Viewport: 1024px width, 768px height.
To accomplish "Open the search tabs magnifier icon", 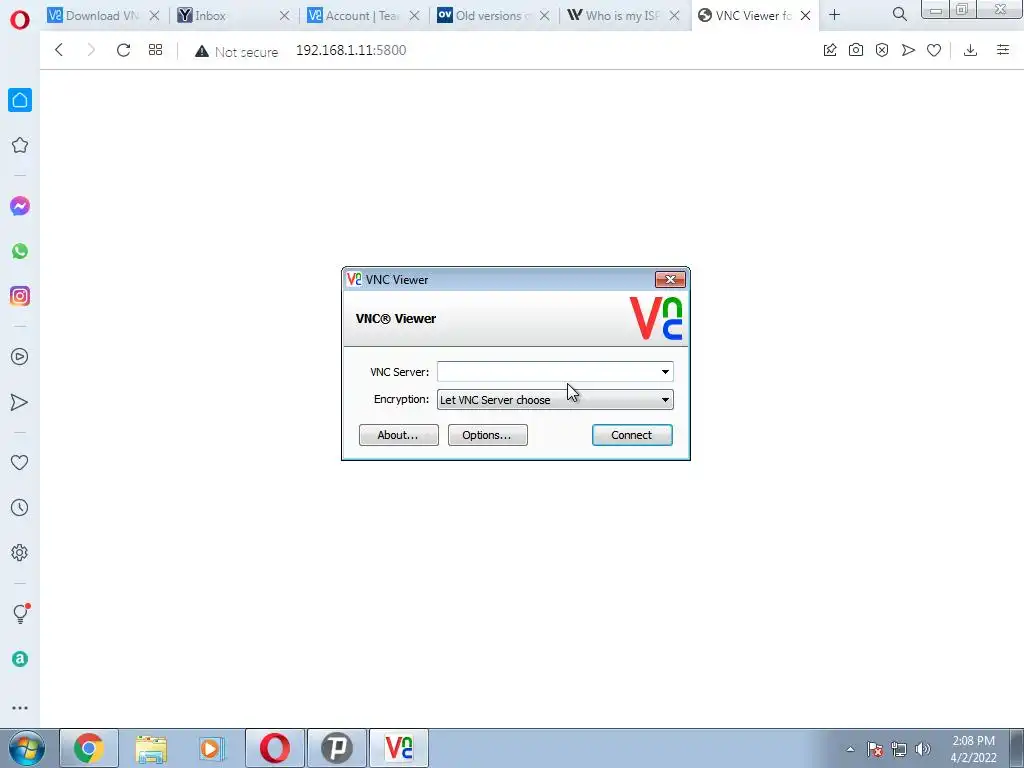I will (x=899, y=14).
